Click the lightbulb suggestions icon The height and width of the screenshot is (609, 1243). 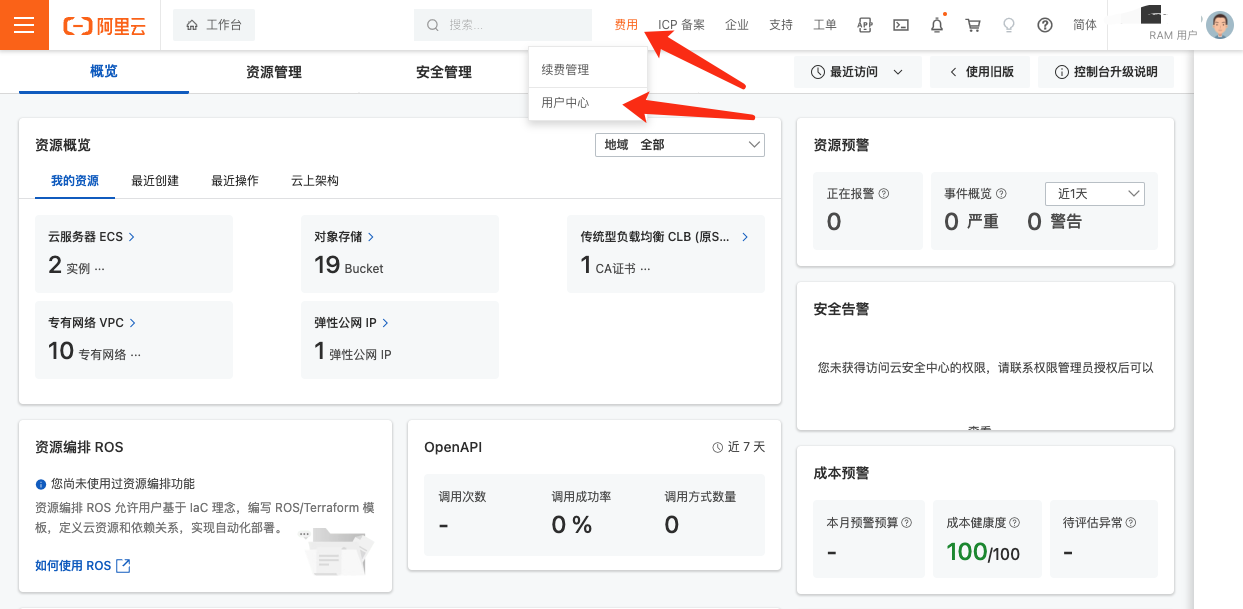point(1009,25)
